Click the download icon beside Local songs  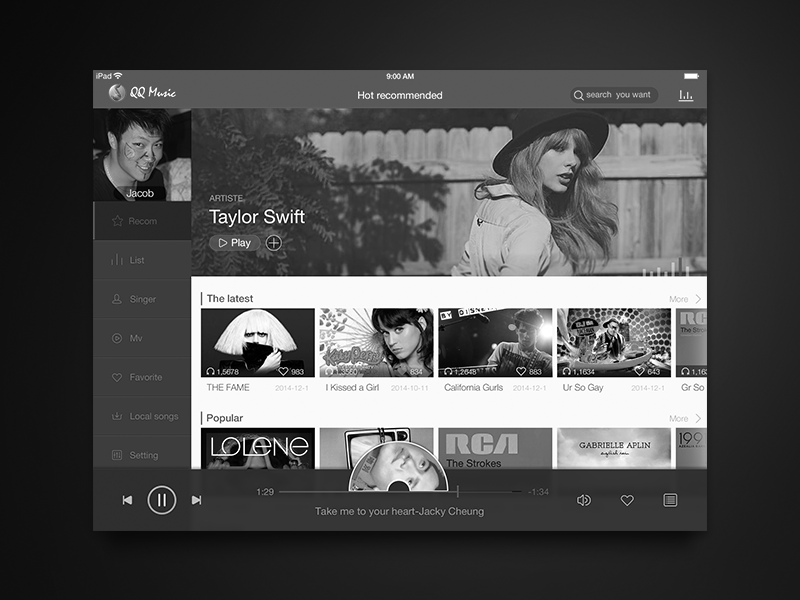(117, 416)
